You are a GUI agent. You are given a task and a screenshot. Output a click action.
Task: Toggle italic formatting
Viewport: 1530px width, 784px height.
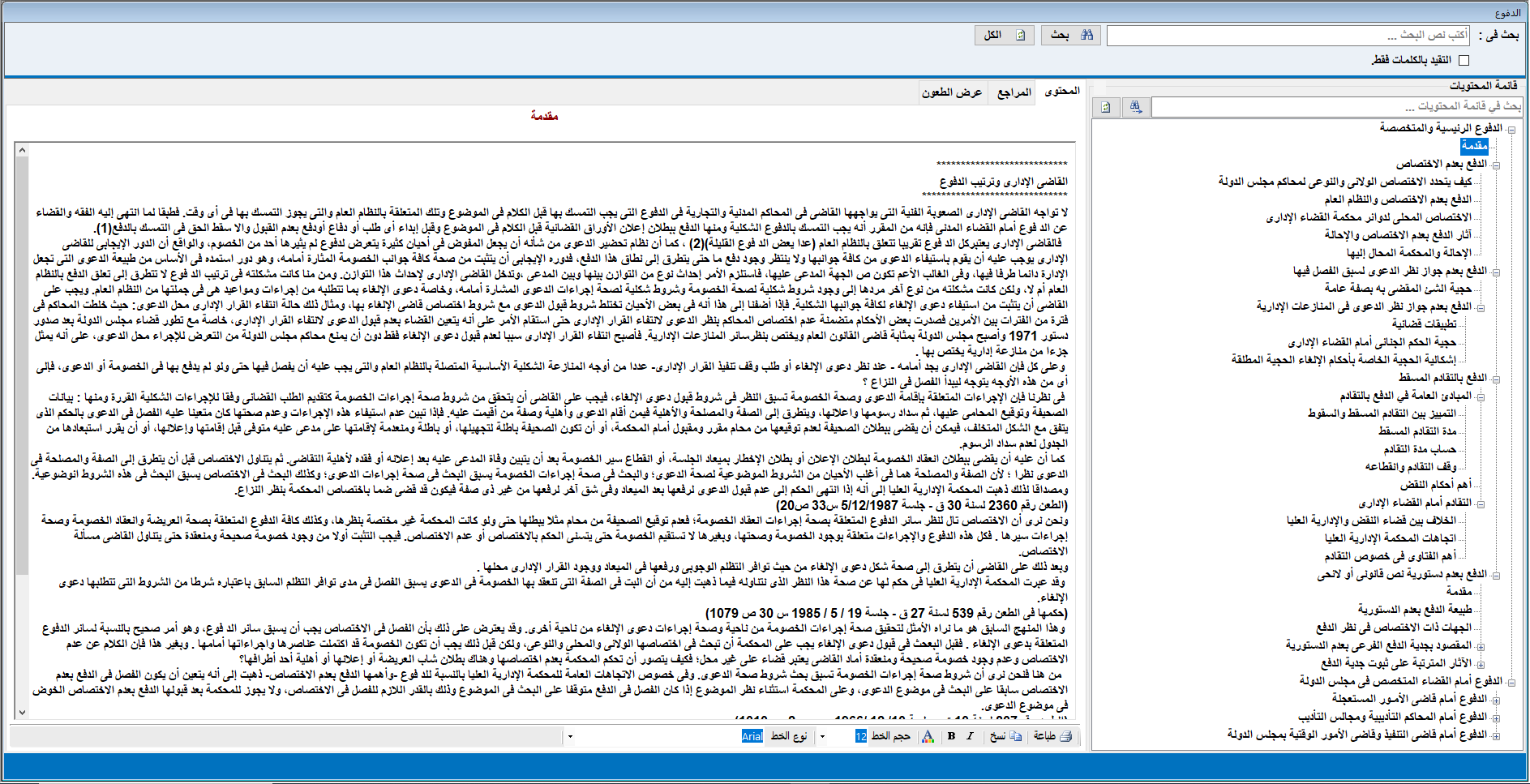[x=969, y=736]
